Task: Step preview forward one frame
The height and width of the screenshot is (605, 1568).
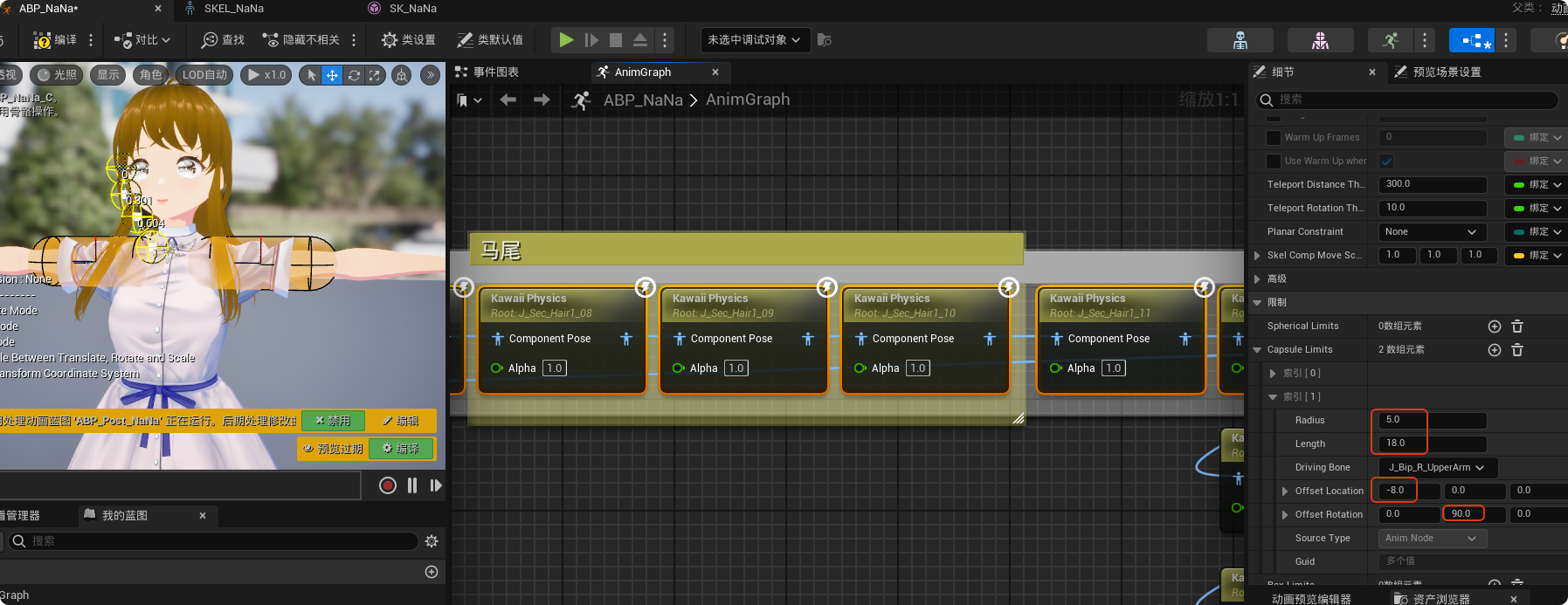Action: point(436,485)
